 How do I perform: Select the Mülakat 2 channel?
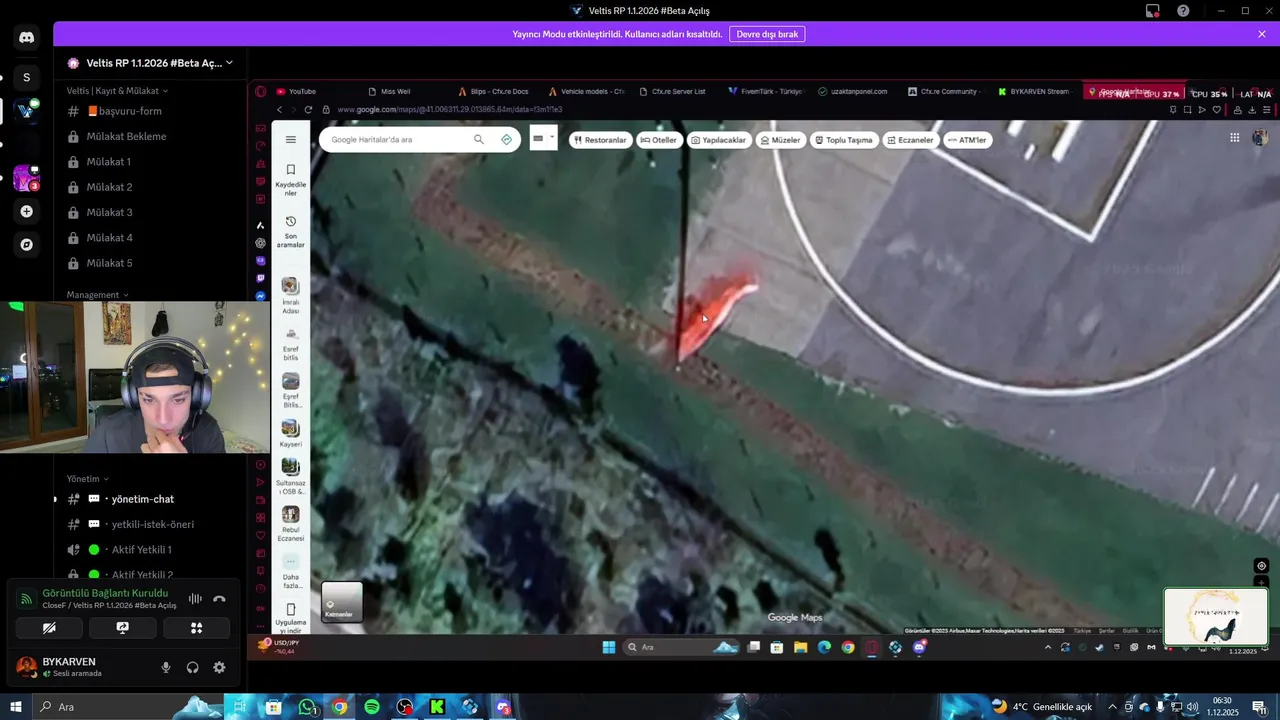tap(109, 187)
